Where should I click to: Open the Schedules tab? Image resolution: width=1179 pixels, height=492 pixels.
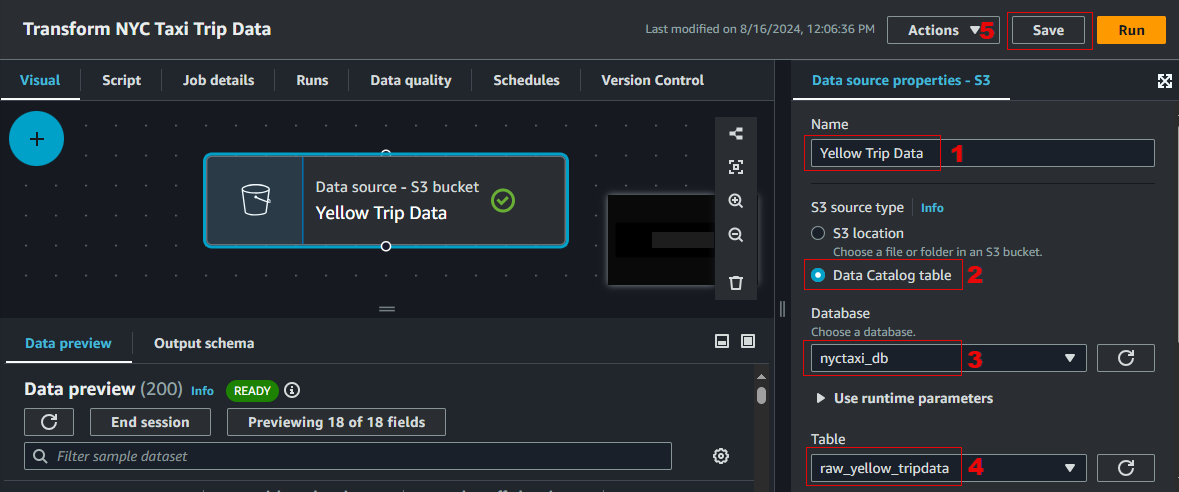(x=526, y=80)
